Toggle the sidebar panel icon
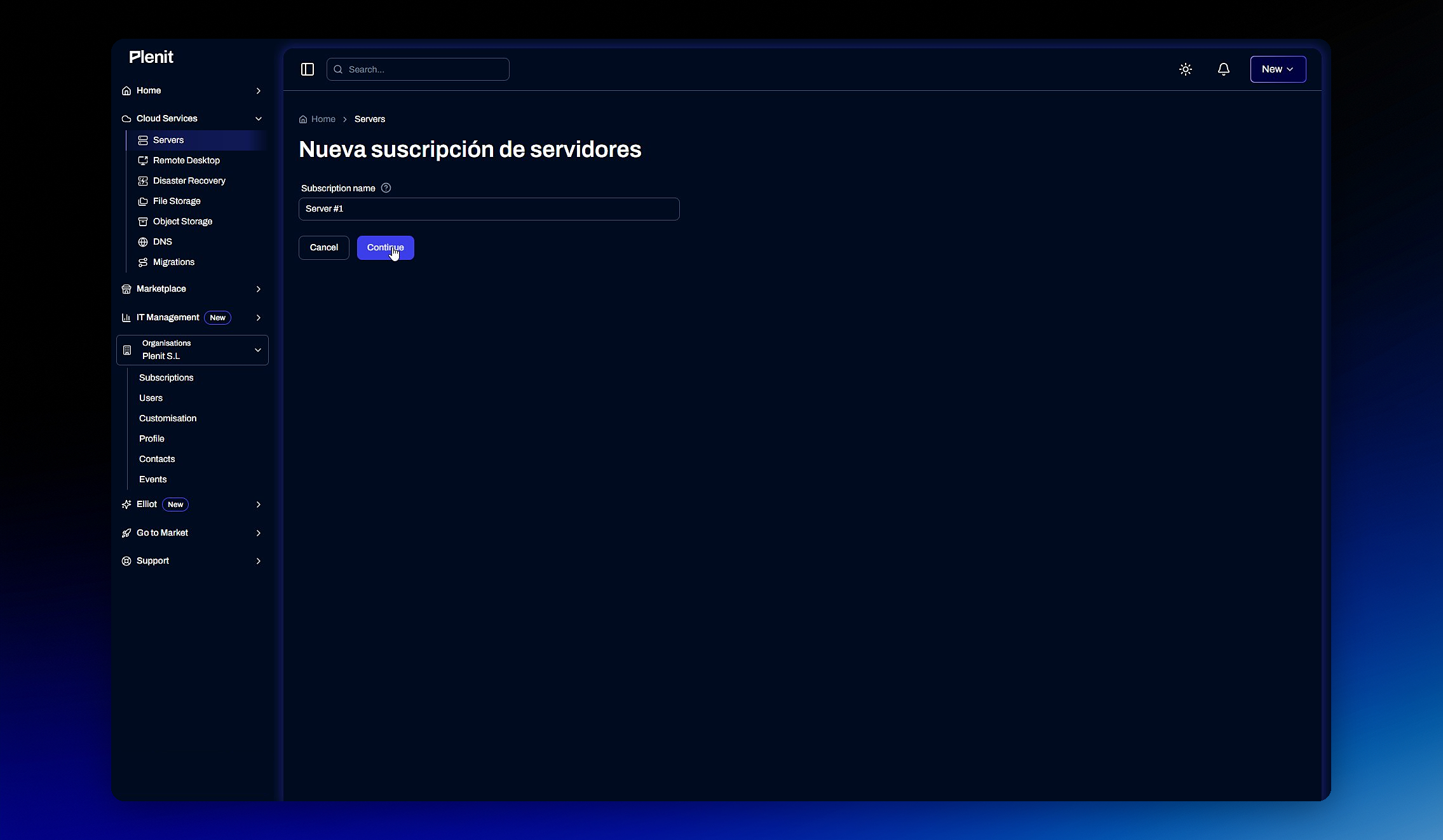This screenshot has width=1443, height=840. 308,69
